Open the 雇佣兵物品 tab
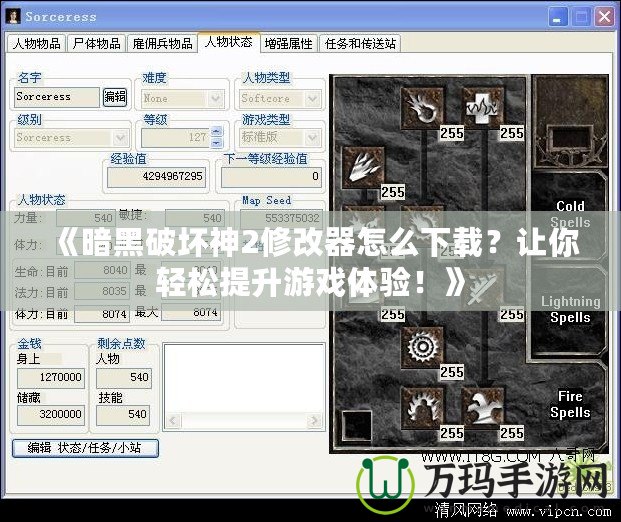 point(162,44)
